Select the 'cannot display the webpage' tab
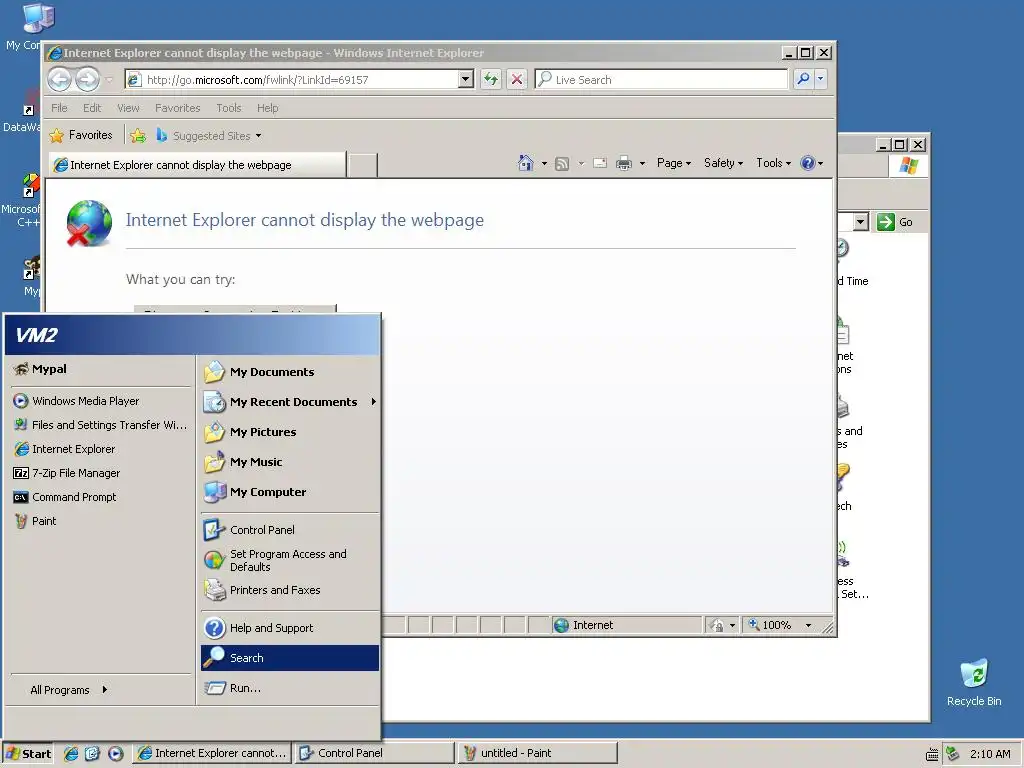 197,165
